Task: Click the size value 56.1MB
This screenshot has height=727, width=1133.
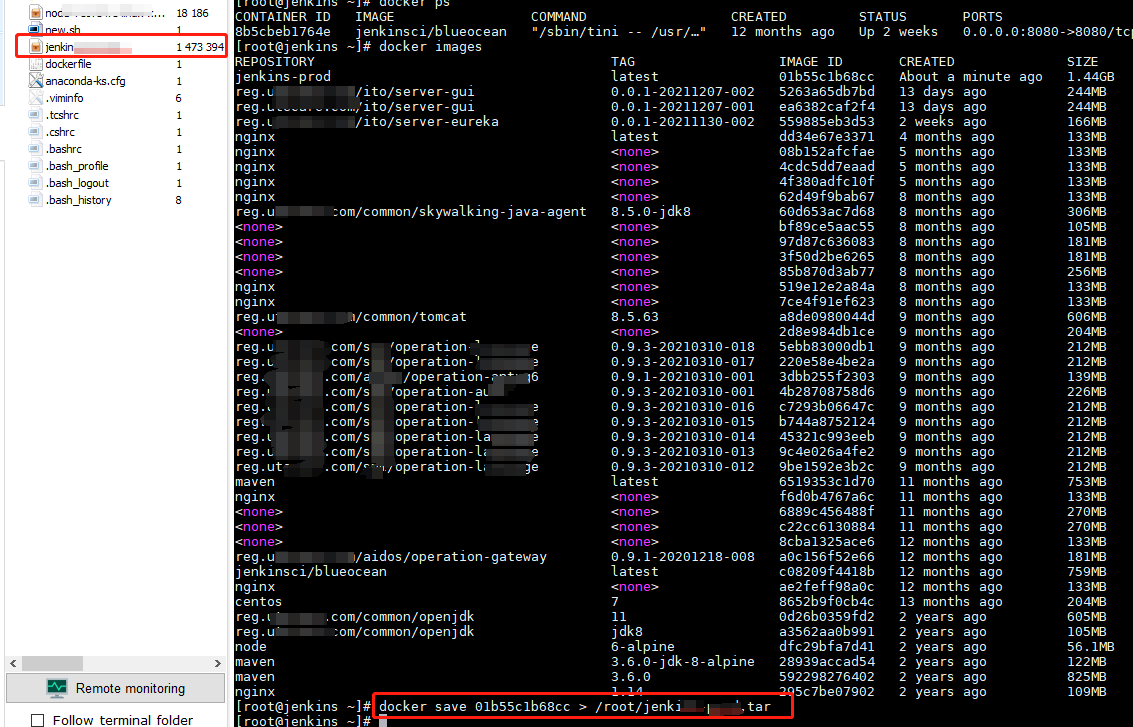Action: pyautogui.click(x=1090, y=647)
